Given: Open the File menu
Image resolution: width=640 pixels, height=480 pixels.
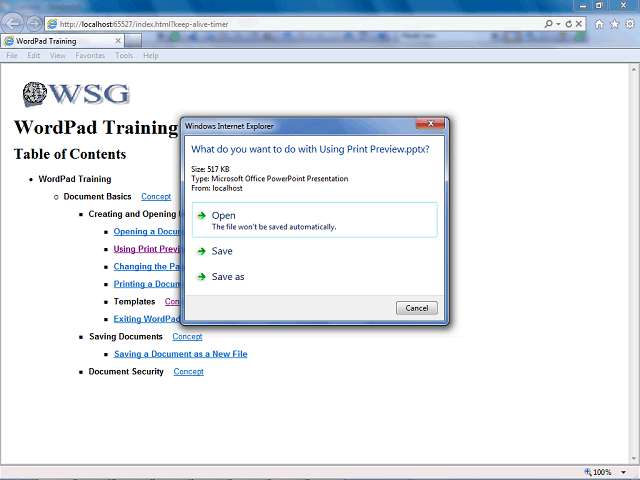Looking at the screenshot, I should [x=12, y=56].
